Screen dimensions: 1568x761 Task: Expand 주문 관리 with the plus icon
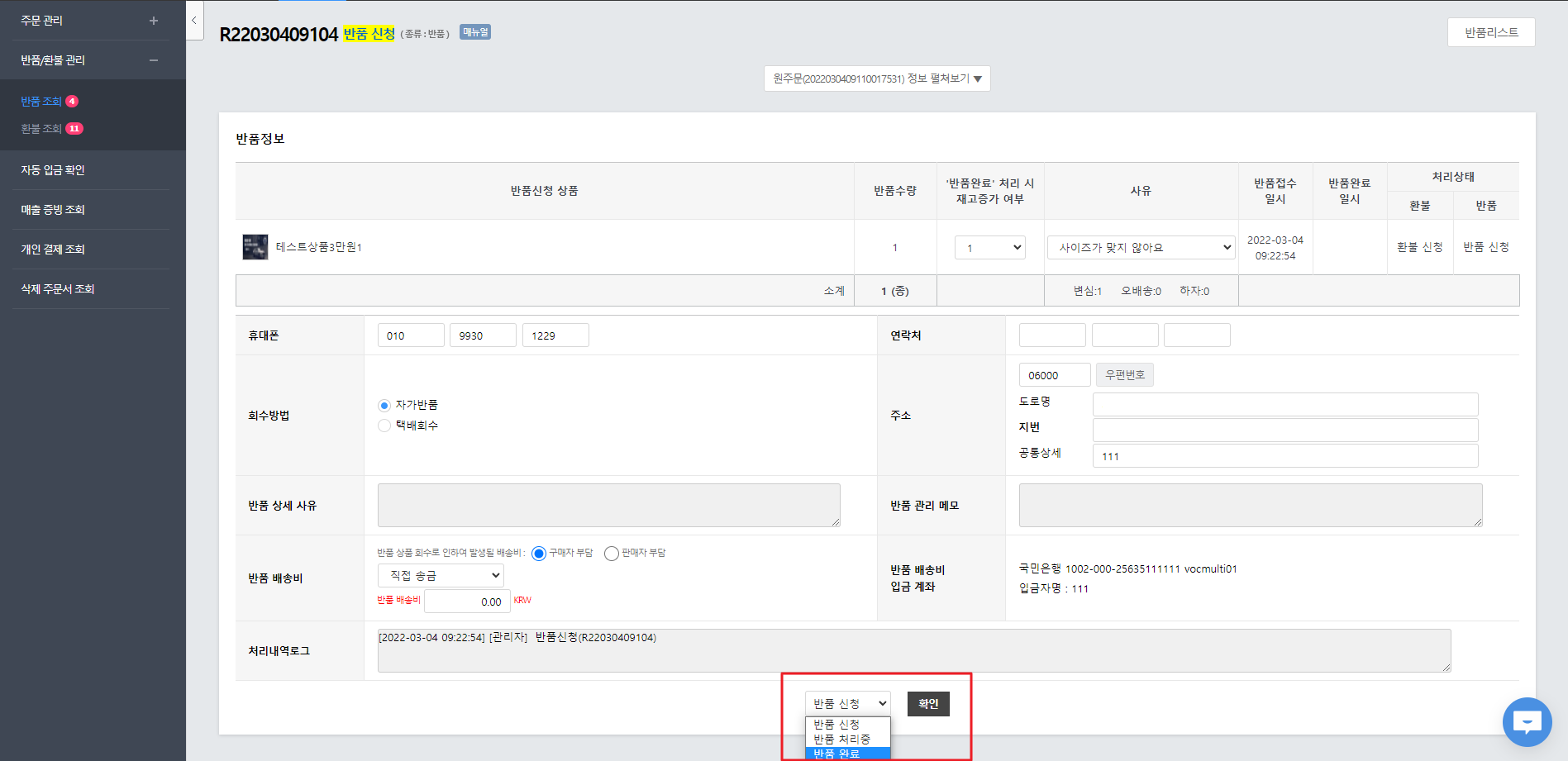pyautogui.click(x=153, y=21)
